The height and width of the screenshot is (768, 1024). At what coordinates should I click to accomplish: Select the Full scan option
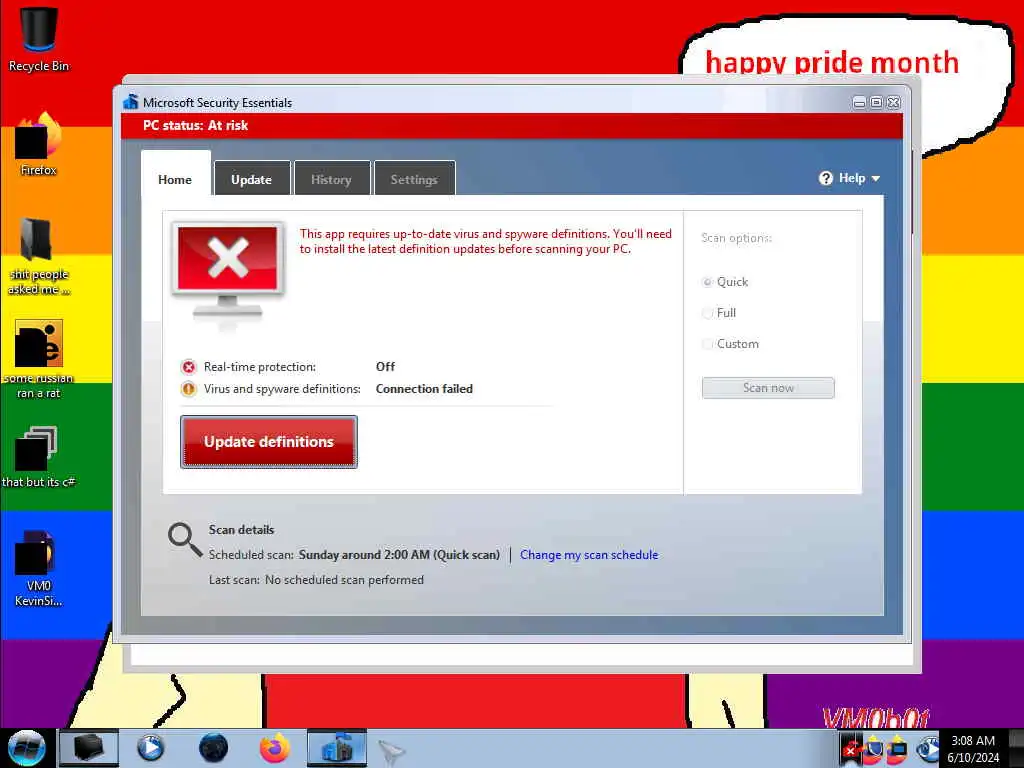tap(707, 313)
